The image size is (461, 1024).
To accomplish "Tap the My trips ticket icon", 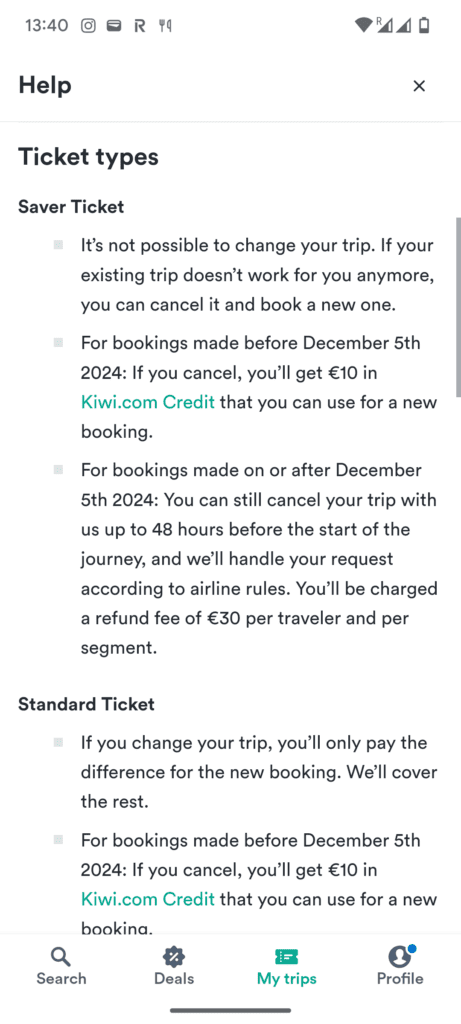I will coord(287,957).
